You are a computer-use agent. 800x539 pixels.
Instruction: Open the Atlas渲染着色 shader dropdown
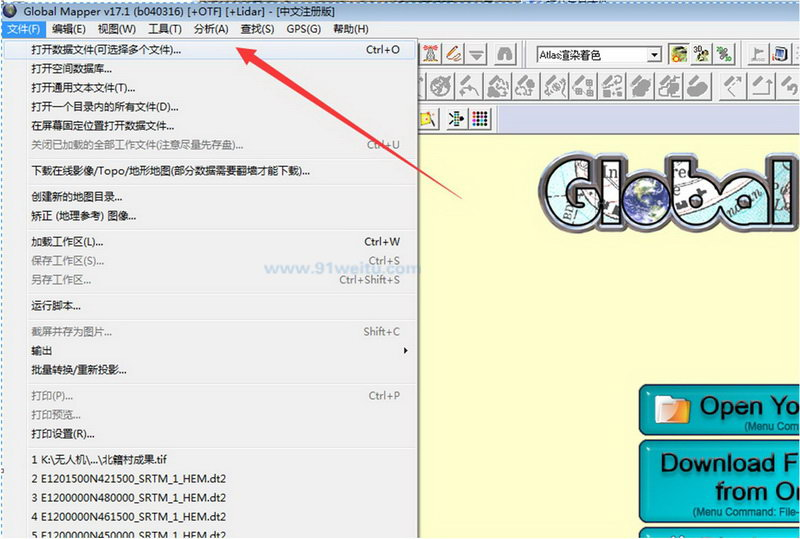point(654,55)
